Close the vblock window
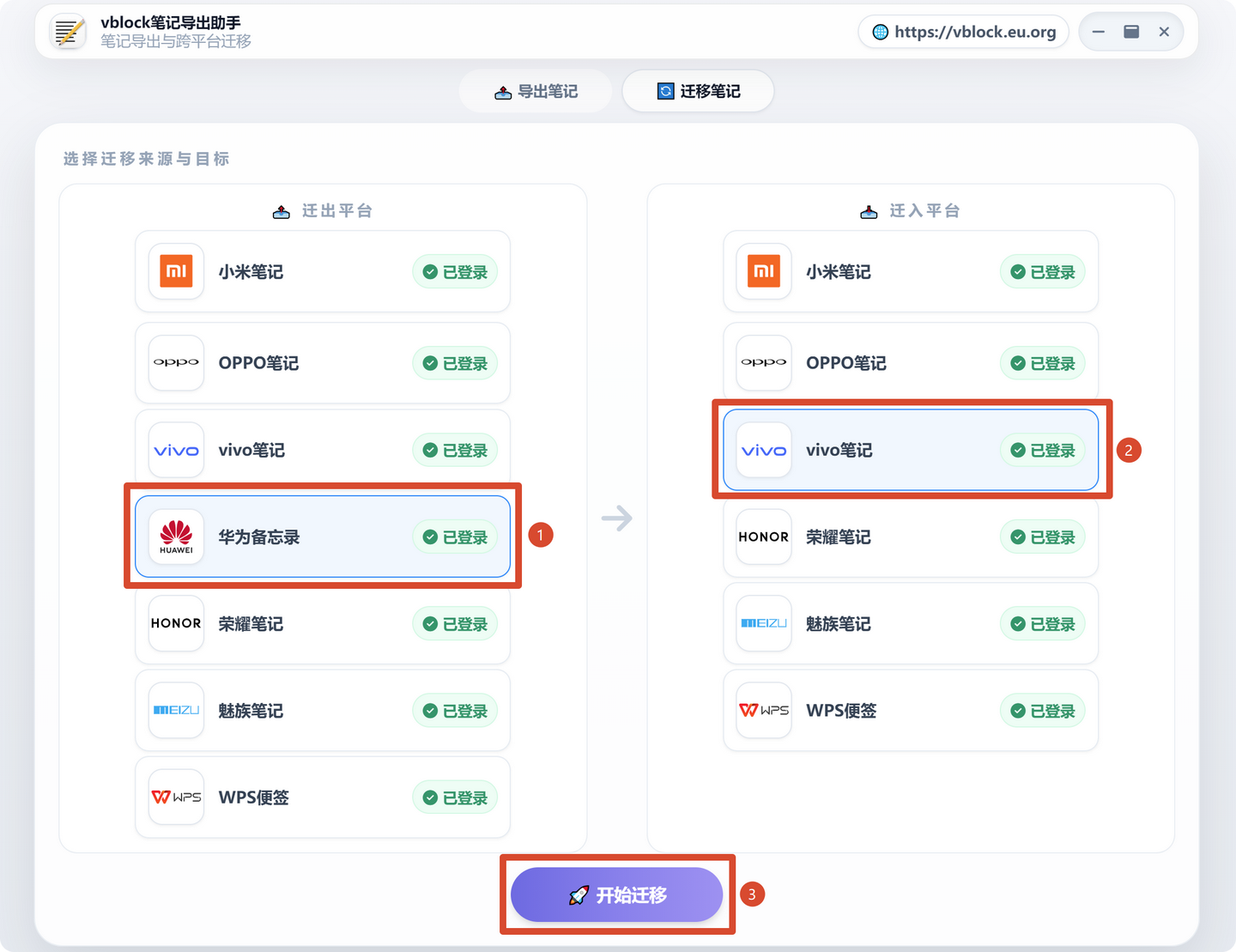This screenshot has height=952, width=1236. click(1164, 32)
